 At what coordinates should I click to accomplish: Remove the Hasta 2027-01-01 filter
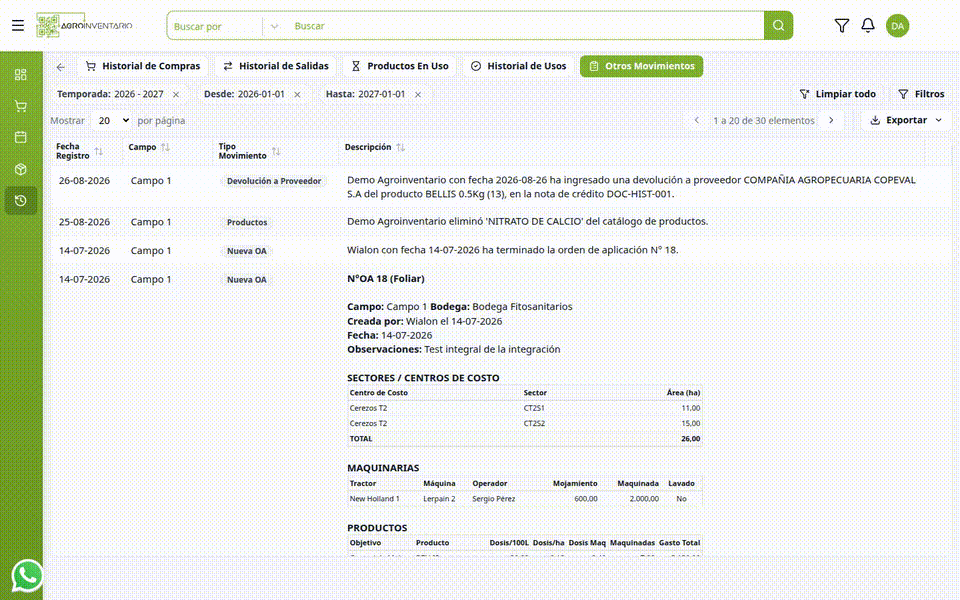click(418, 94)
